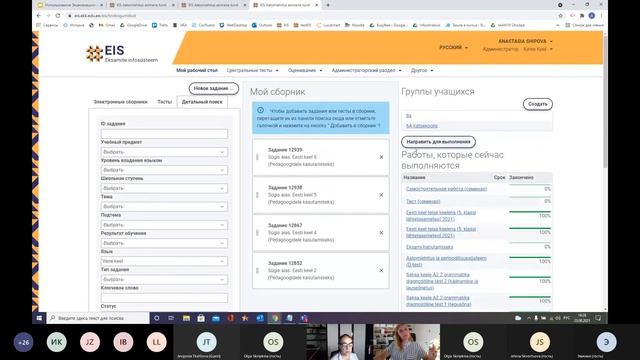Open the Уровень владения языком dropdown

164,170
